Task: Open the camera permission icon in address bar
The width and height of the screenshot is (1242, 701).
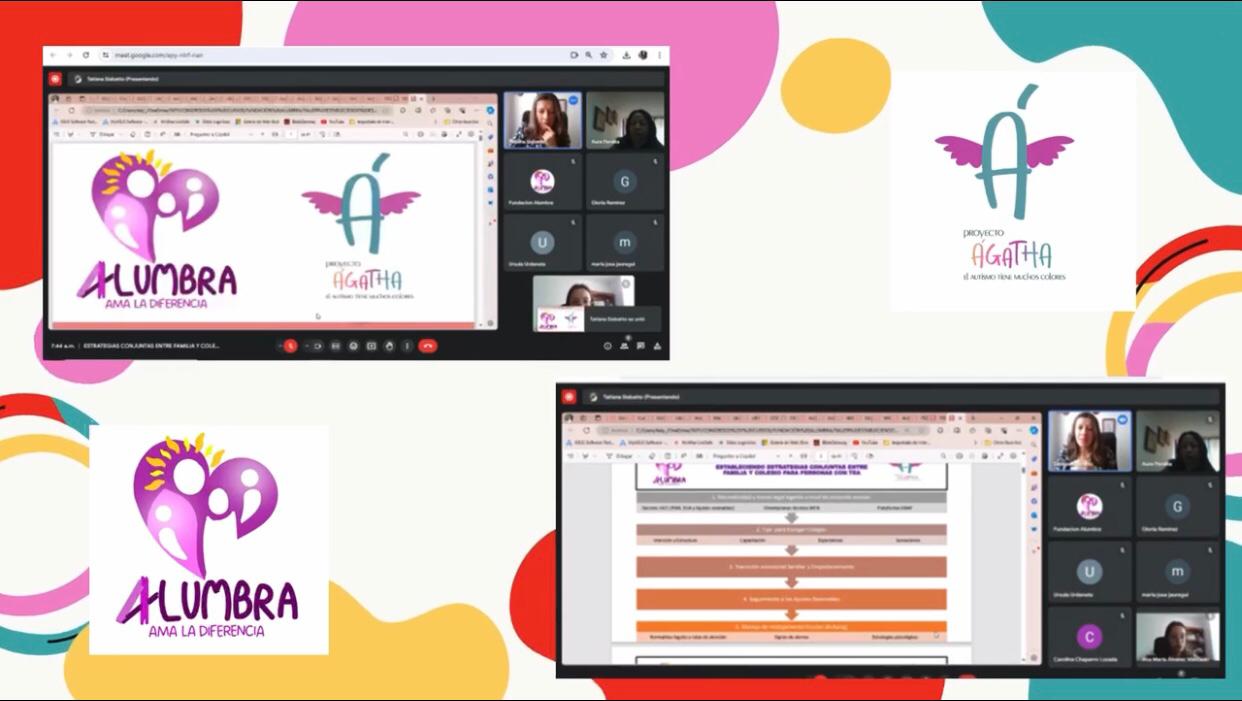Action: (x=574, y=55)
